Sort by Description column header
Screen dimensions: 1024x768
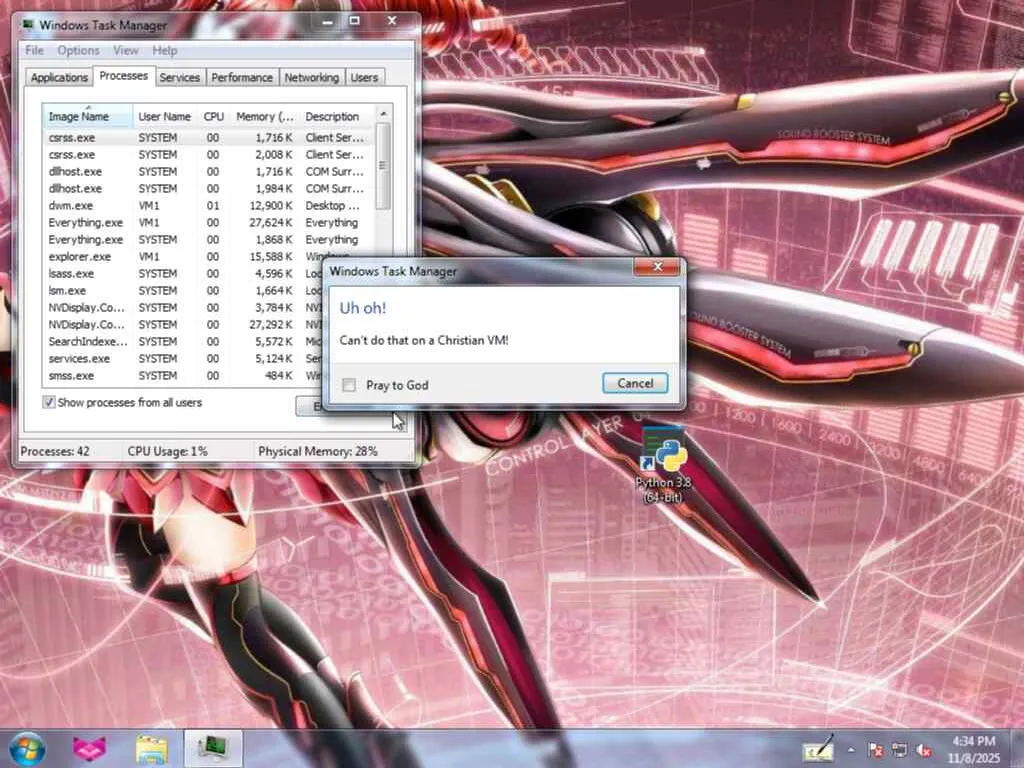[337, 116]
